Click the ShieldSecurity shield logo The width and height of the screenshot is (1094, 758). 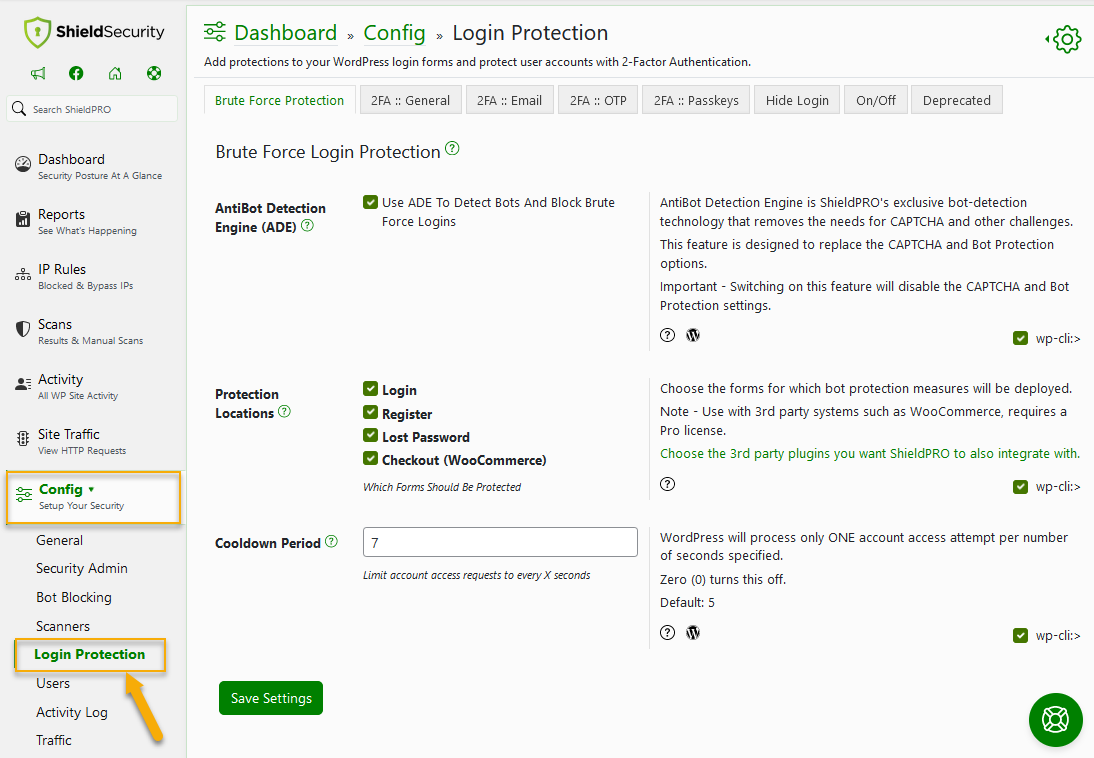click(37, 32)
